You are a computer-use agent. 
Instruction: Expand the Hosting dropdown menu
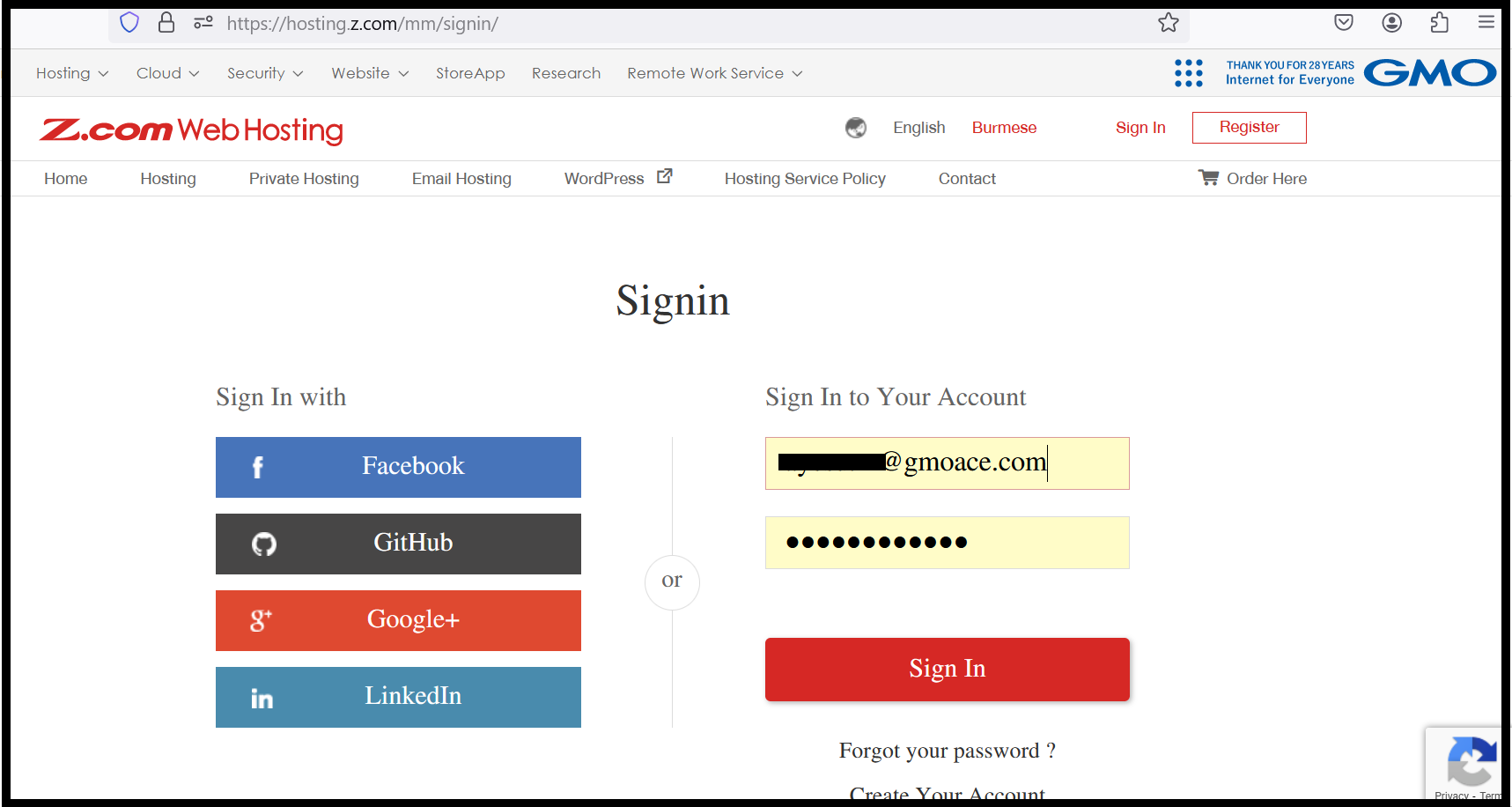point(72,73)
